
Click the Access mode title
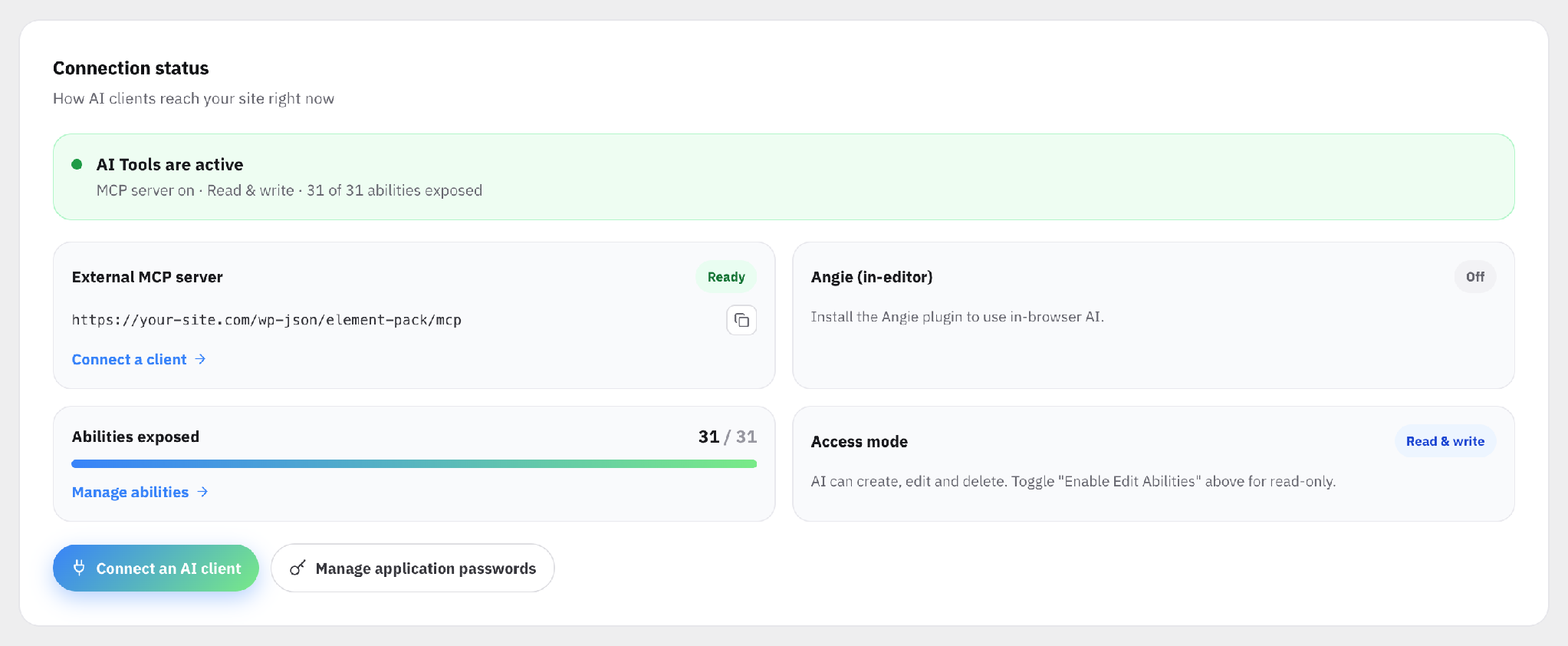[x=860, y=442]
